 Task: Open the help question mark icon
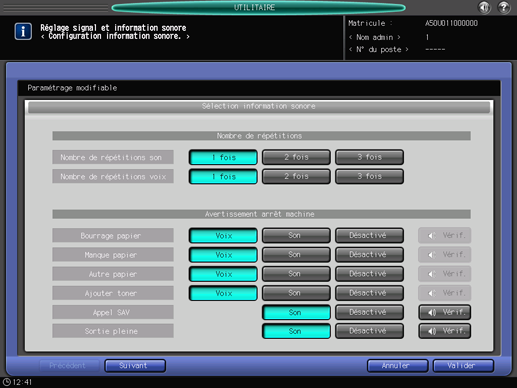click(504, 7)
